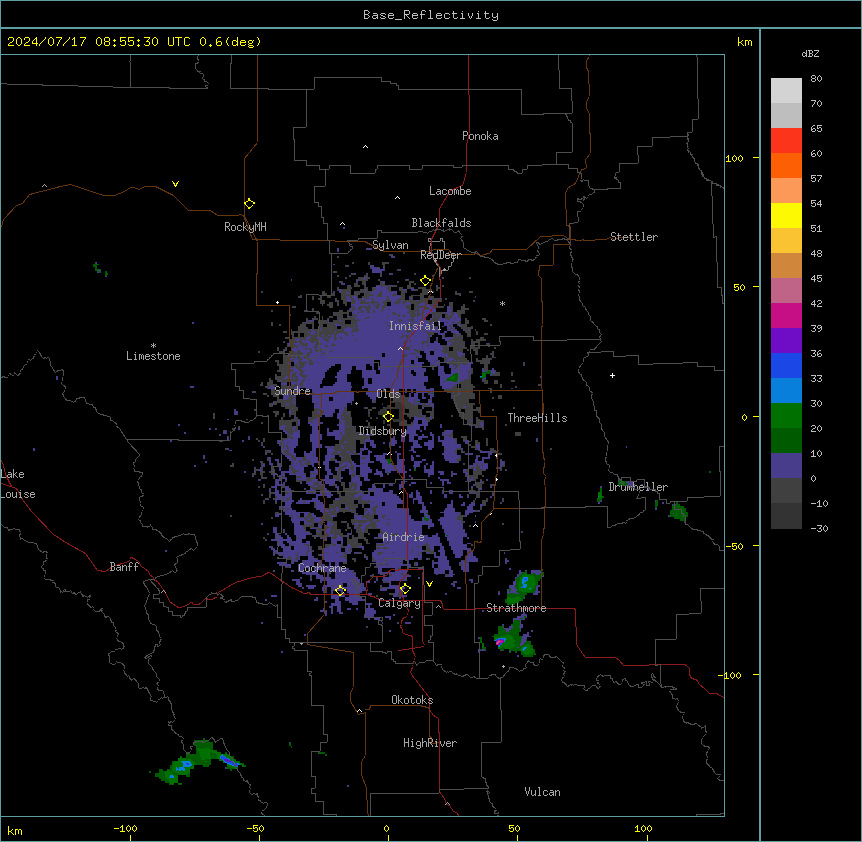Click the -50 tick label on the right axis
This screenshot has width=862, height=842.
733,546
